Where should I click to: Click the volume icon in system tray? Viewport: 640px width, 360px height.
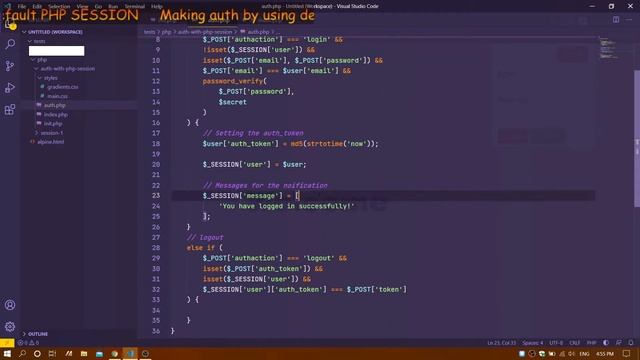pos(571,353)
